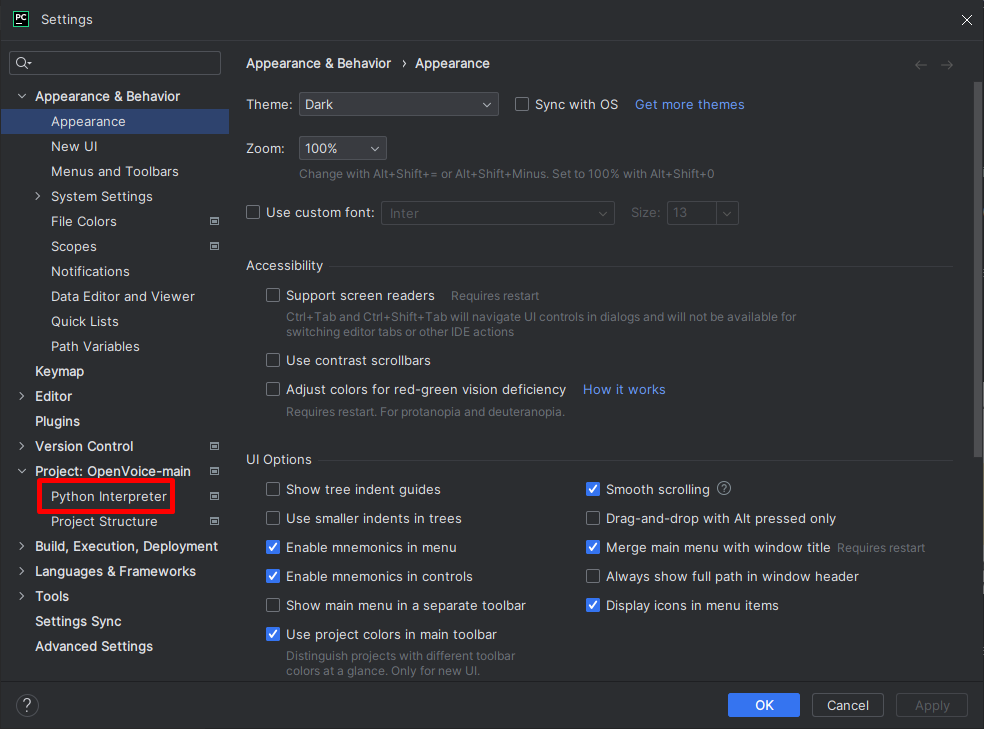Image resolution: width=984 pixels, height=729 pixels.
Task: Open the Plugins settings page
Action: pyautogui.click(x=57, y=421)
